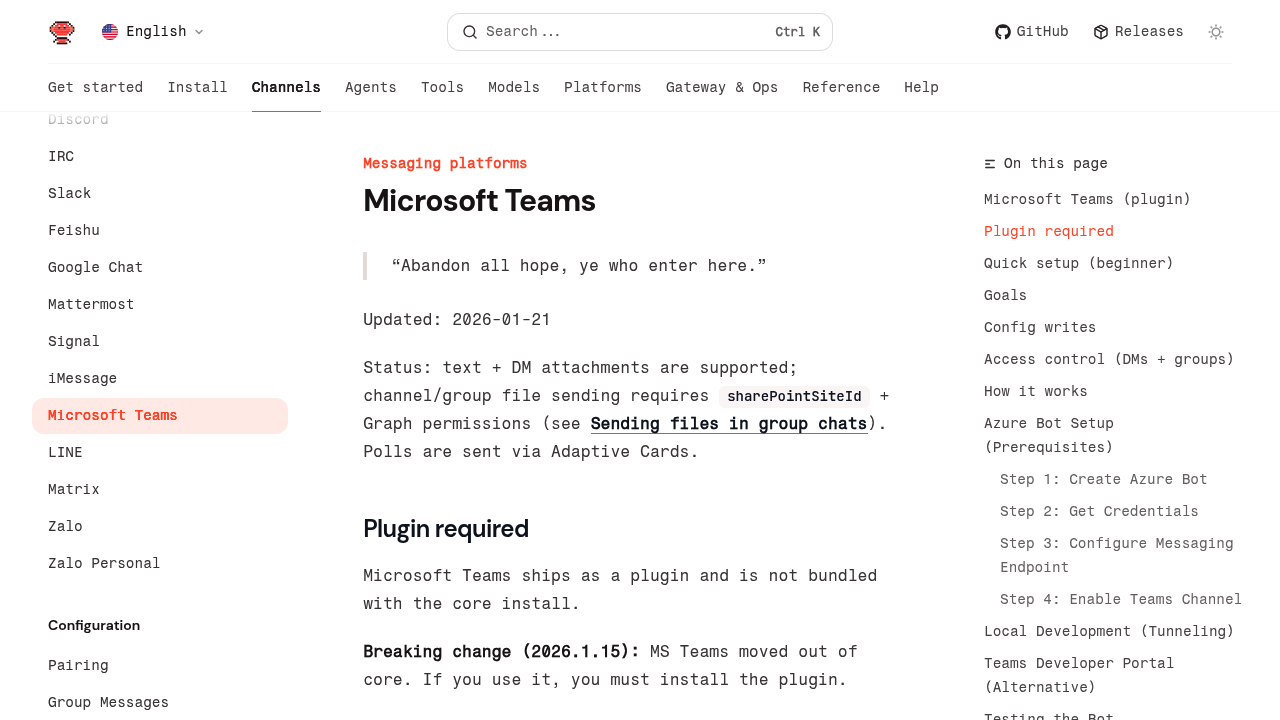Screen dimensions: 1280x720
Task: Click the GitHub icon link
Action: [1002, 32]
